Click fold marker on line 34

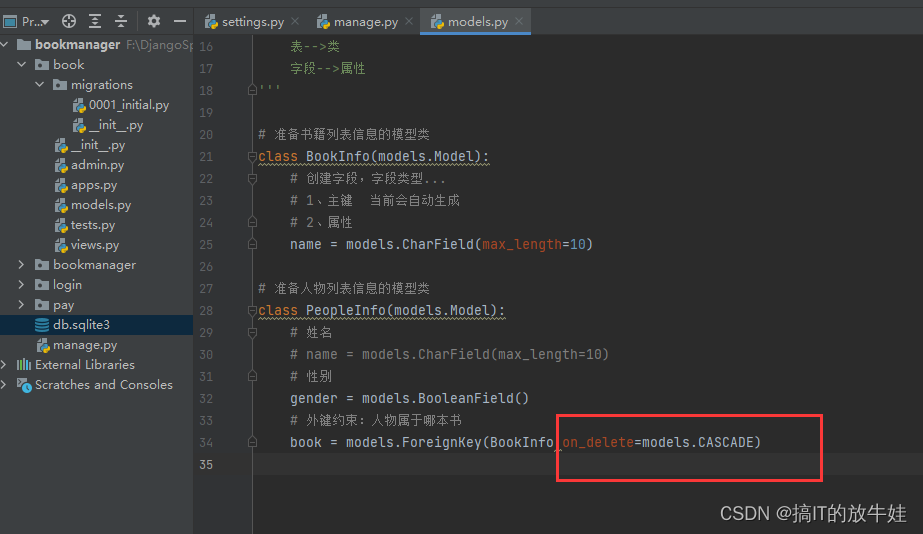coord(253,442)
